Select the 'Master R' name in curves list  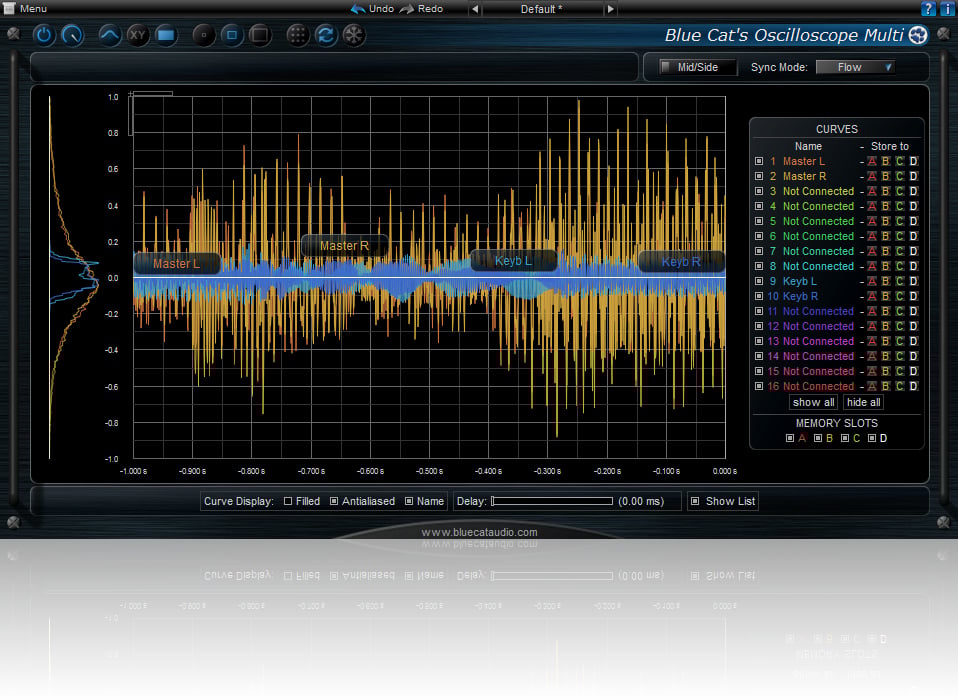point(805,176)
